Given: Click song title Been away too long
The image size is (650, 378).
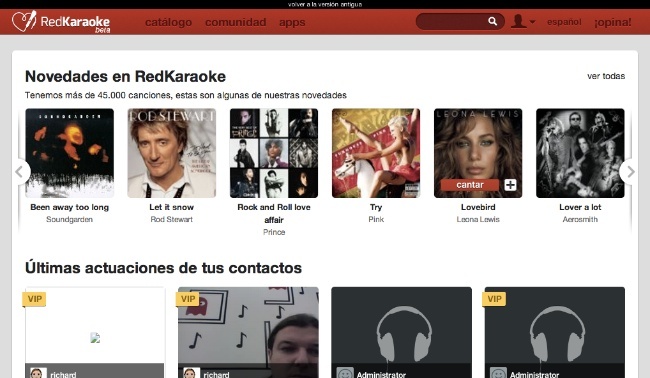Looking at the screenshot, I should pyautogui.click(x=70, y=207).
